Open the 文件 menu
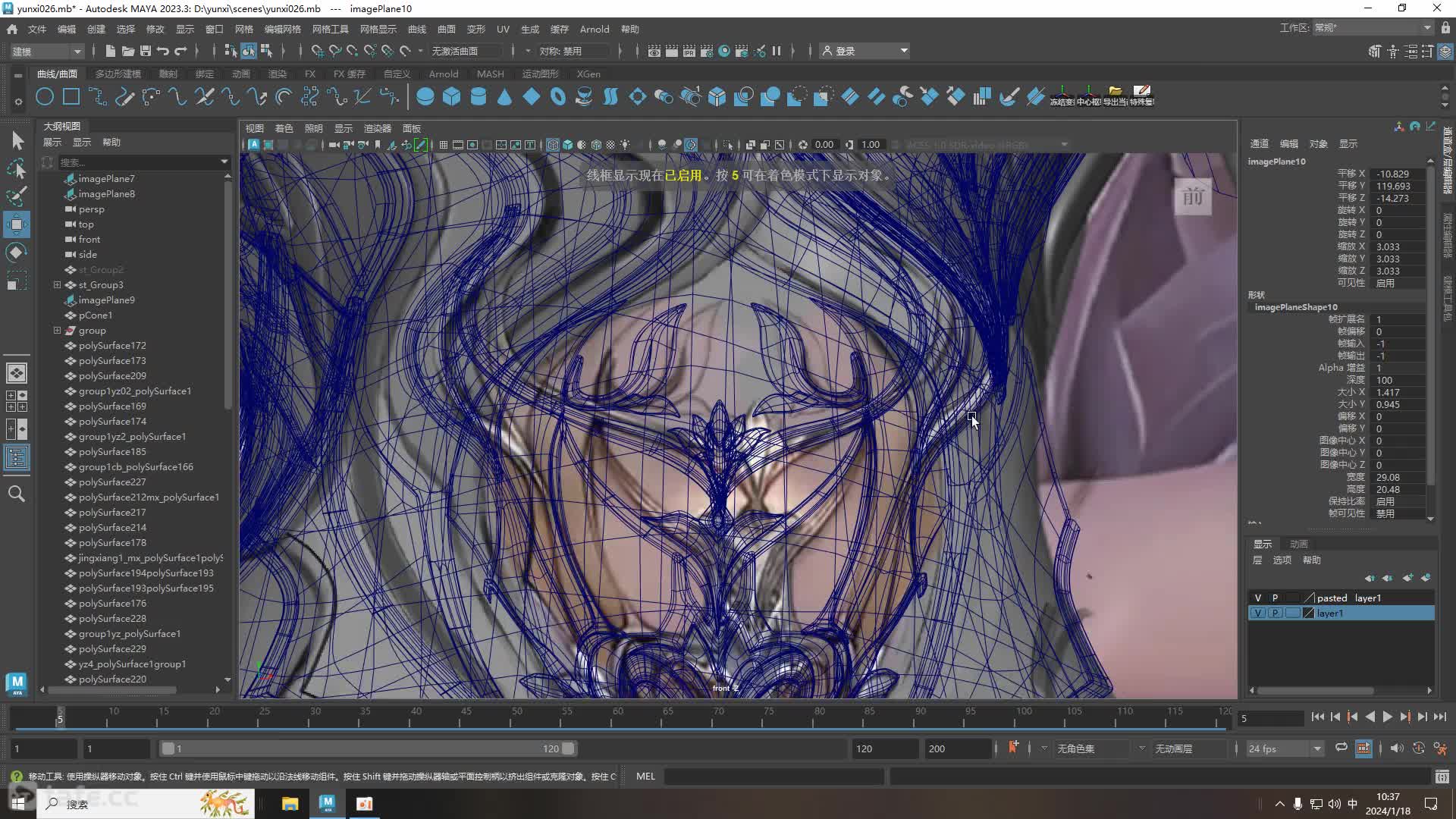Image resolution: width=1456 pixels, height=819 pixels. [x=37, y=29]
